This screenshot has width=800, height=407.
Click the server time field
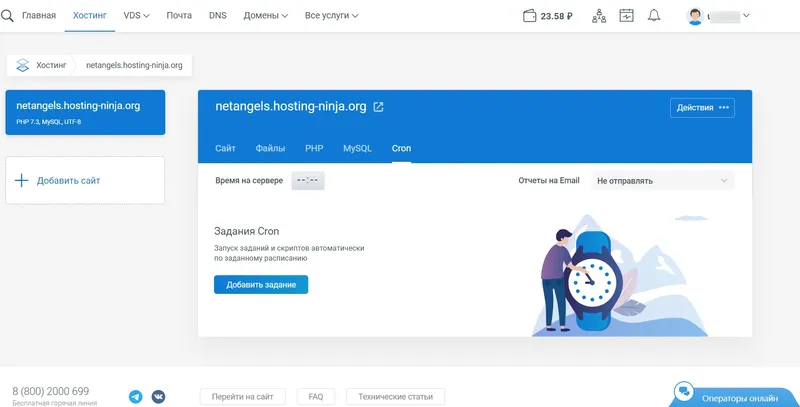point(308,181)
